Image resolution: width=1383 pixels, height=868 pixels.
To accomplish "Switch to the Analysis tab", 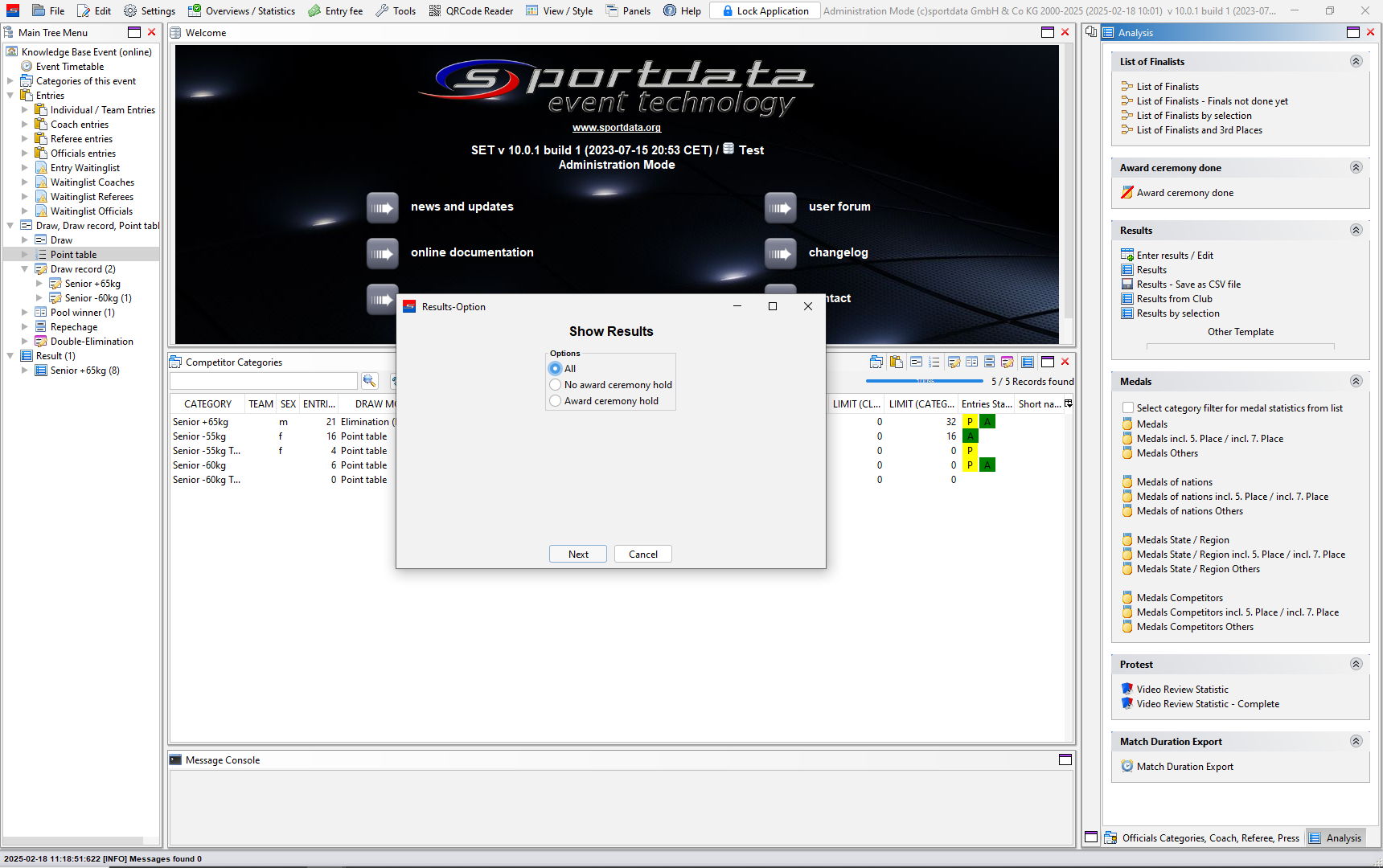I will [1335, 837].
